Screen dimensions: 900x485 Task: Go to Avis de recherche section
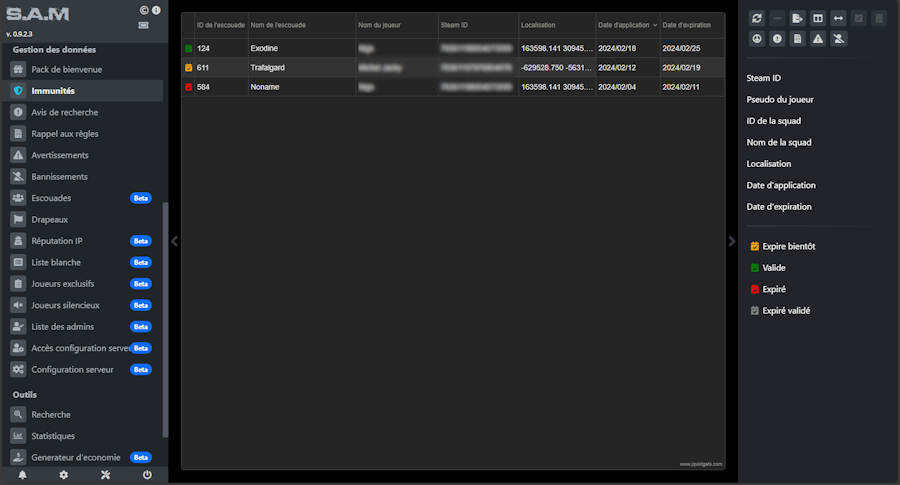point(64,112)
